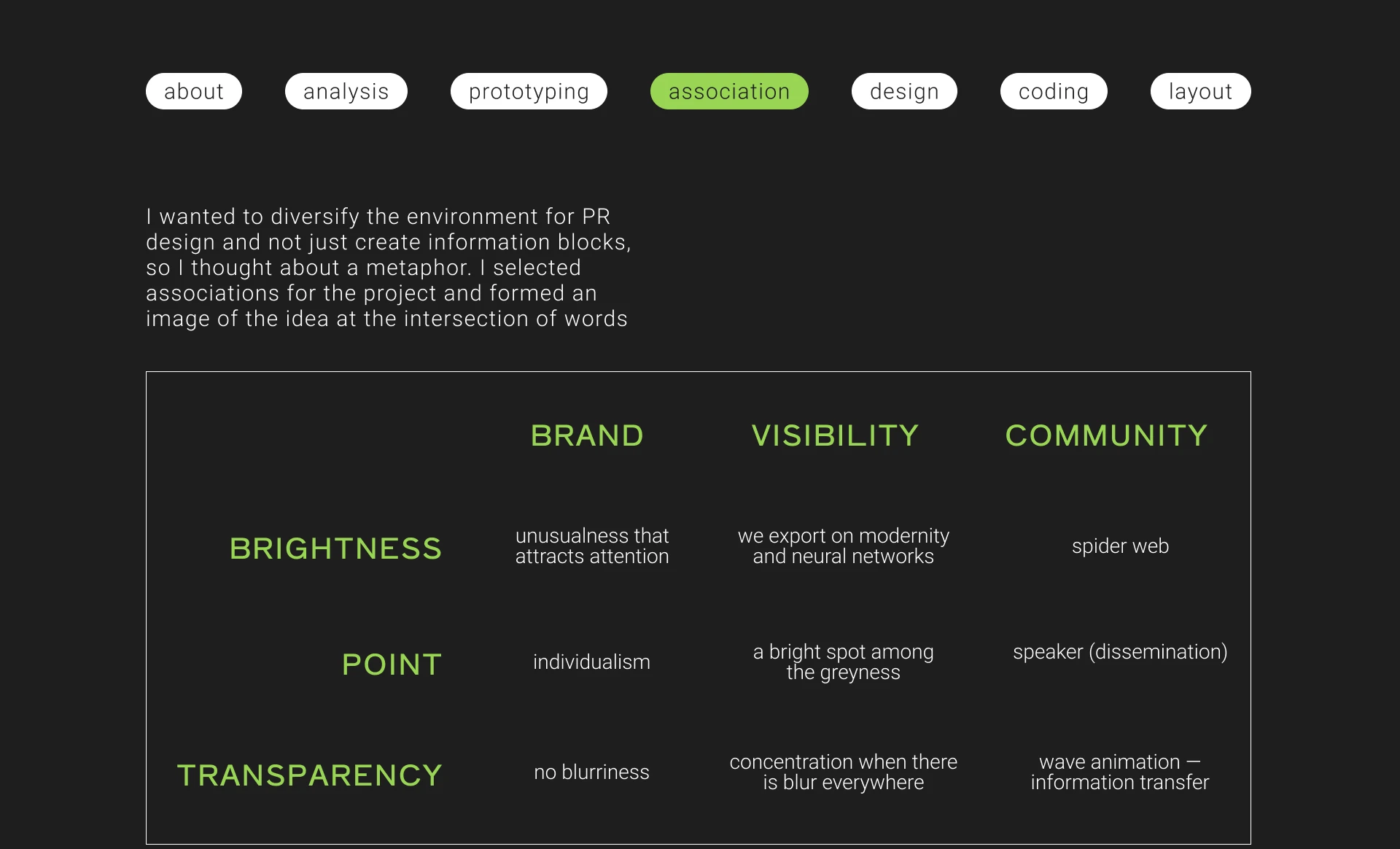Select the COMMUNITY column heading

tap(1106, 435)
